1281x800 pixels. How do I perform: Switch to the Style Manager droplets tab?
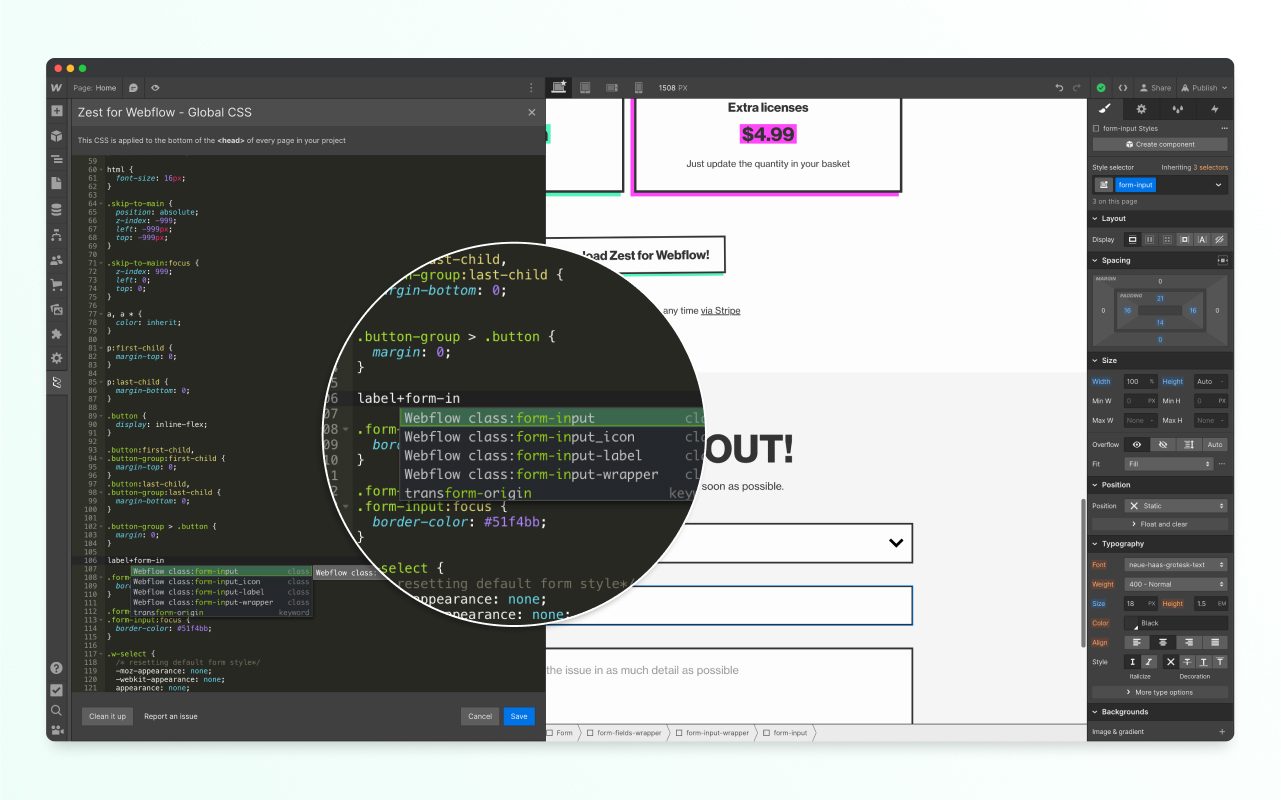tap(1178, 109)
